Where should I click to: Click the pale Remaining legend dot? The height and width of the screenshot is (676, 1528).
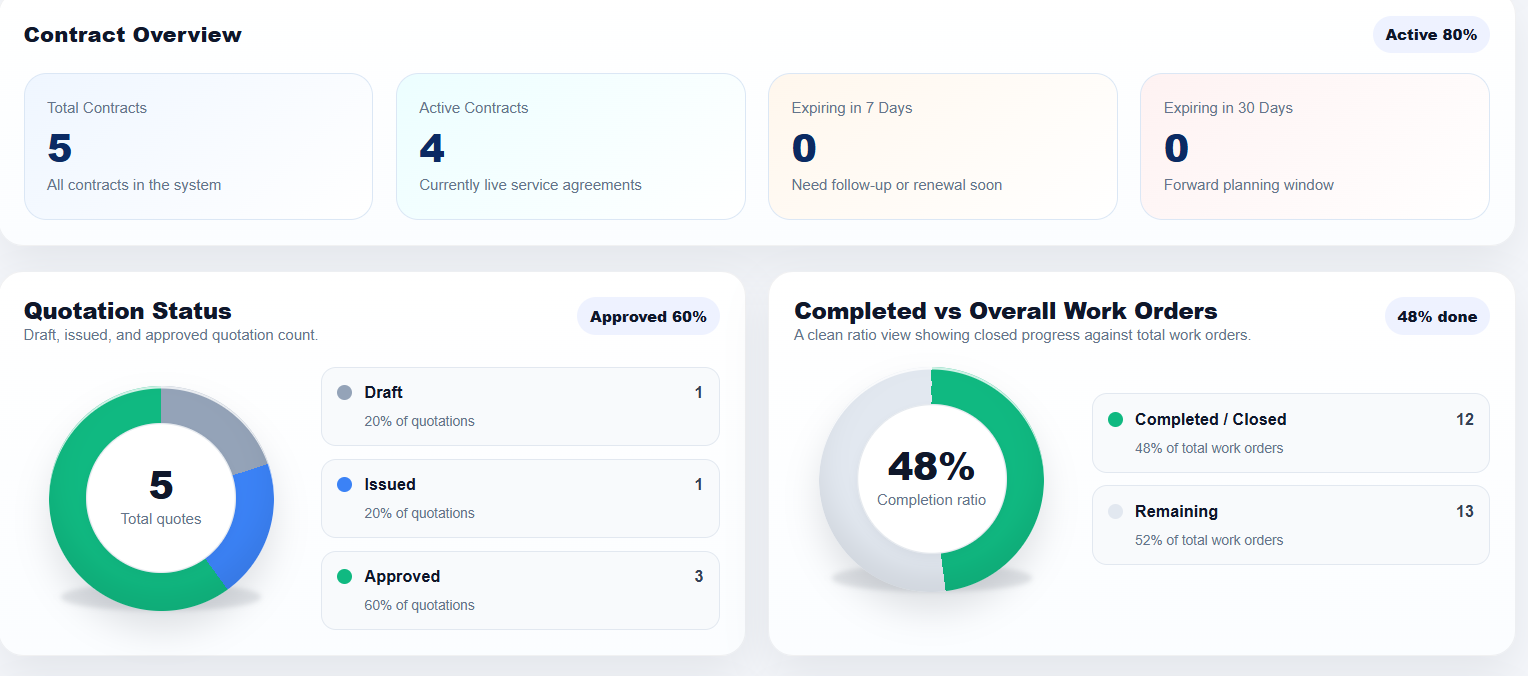tap(1116, 512)
